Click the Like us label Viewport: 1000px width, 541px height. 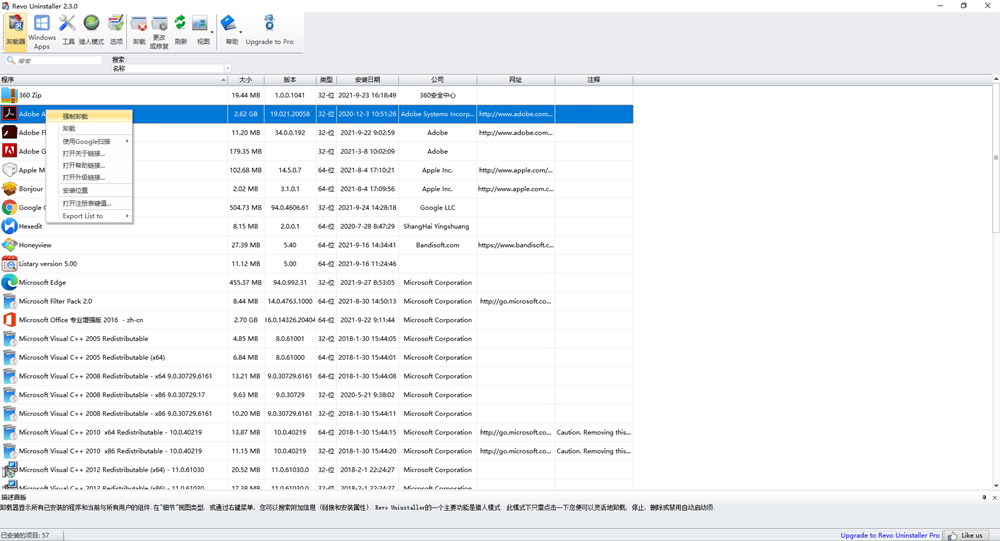coord(972,535)
